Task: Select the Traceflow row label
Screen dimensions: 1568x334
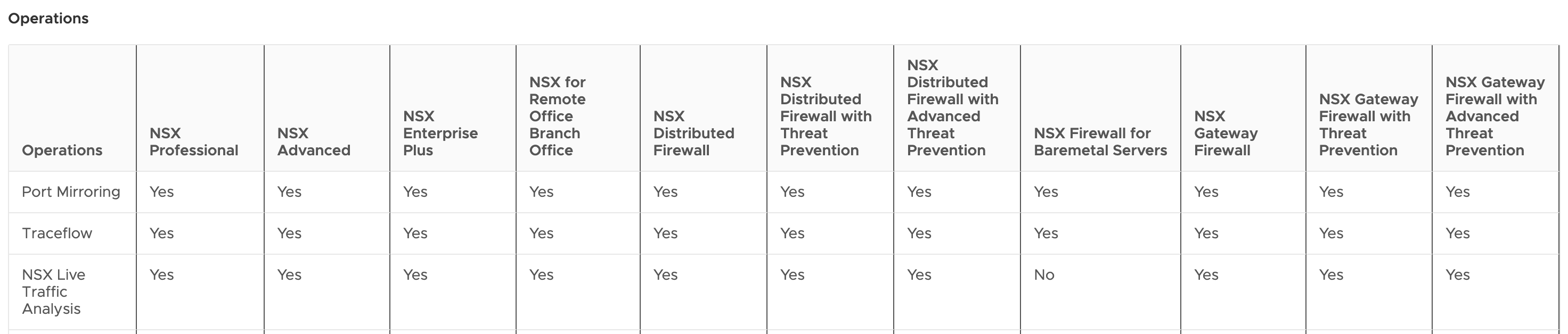Action: (x=56, y=233)
